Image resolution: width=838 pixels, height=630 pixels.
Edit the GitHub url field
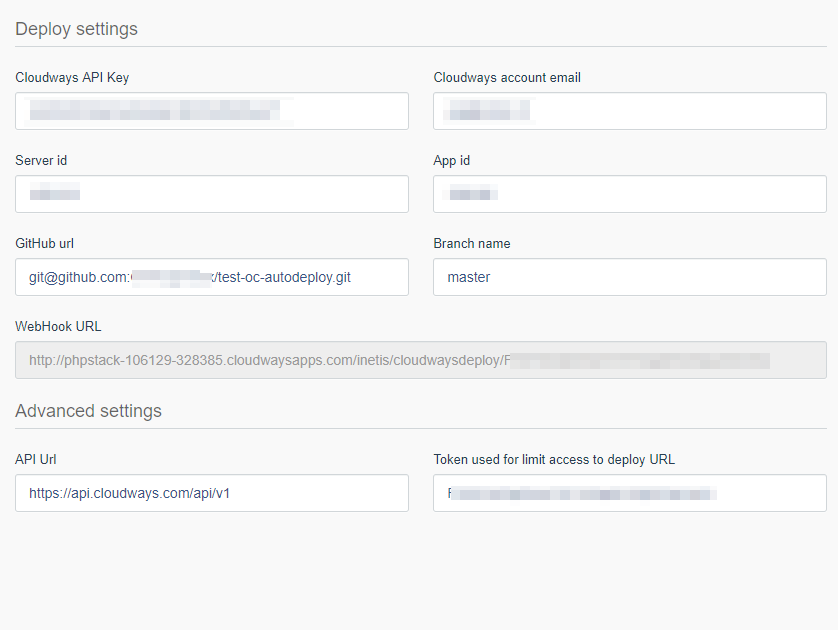point(212,277)
